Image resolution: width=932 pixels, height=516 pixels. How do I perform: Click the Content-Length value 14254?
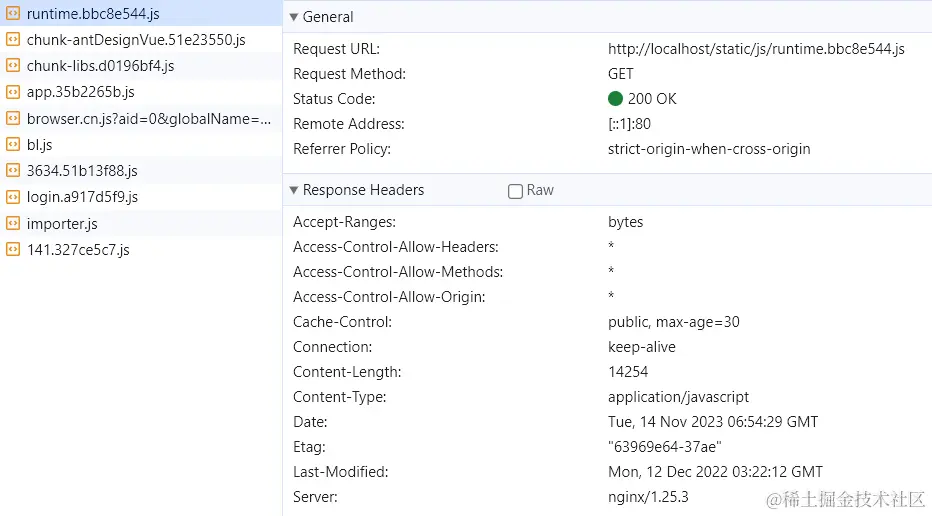pyautogui.click(x=628, y=372)
